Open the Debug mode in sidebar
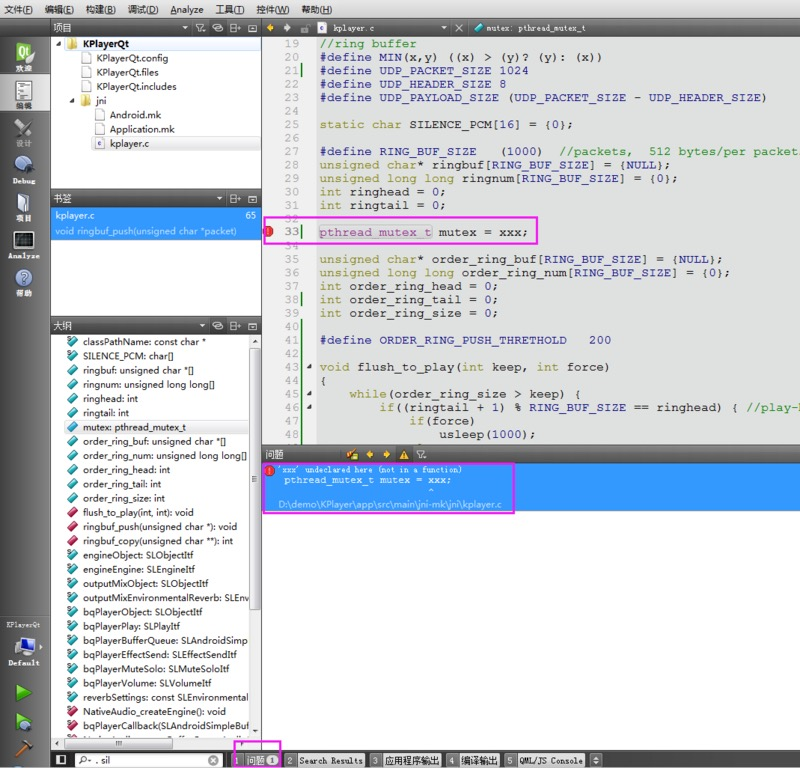The height and width of the screenshot is (768, 800). 23,170
